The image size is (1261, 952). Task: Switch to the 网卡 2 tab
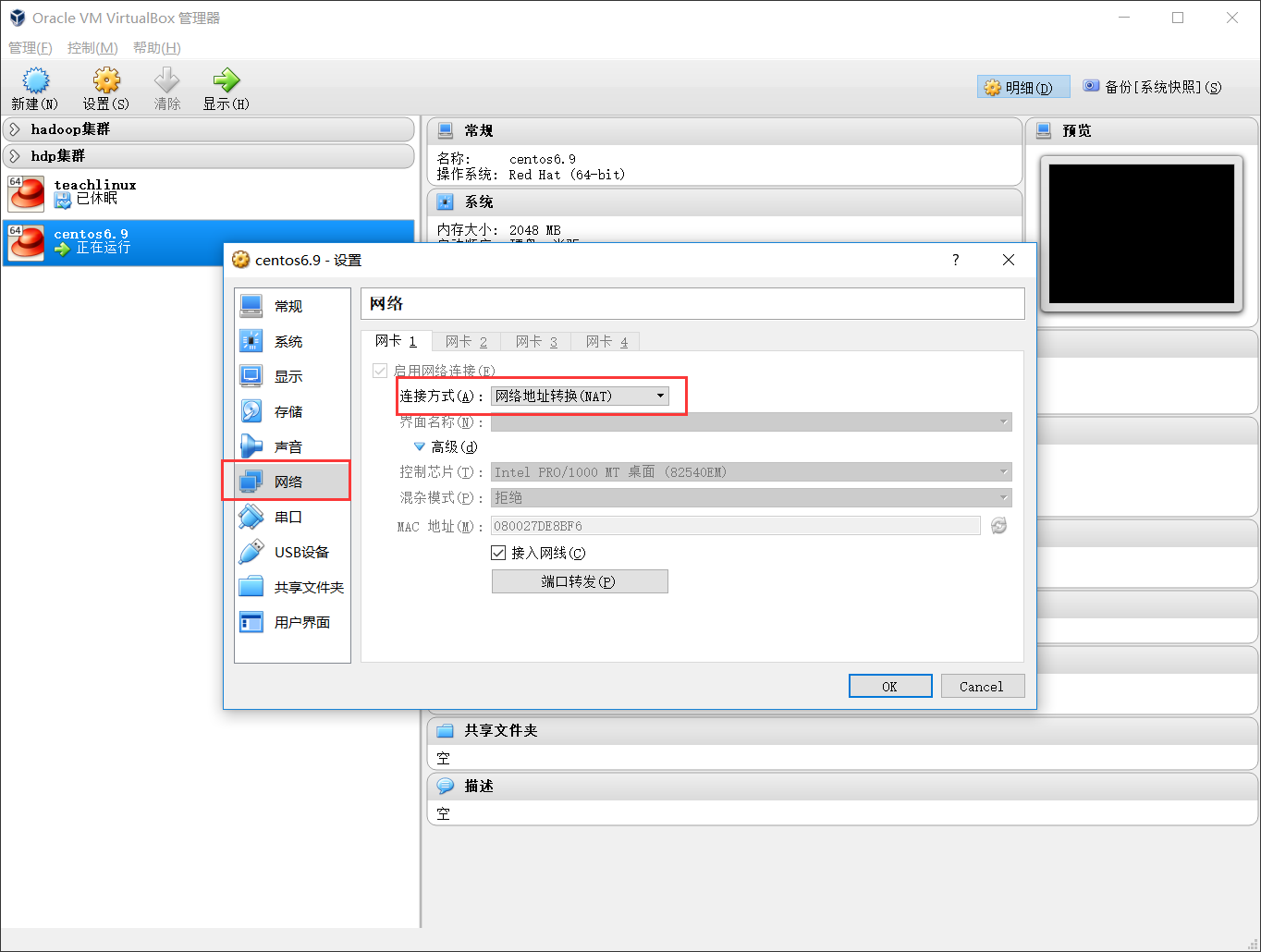466,341
